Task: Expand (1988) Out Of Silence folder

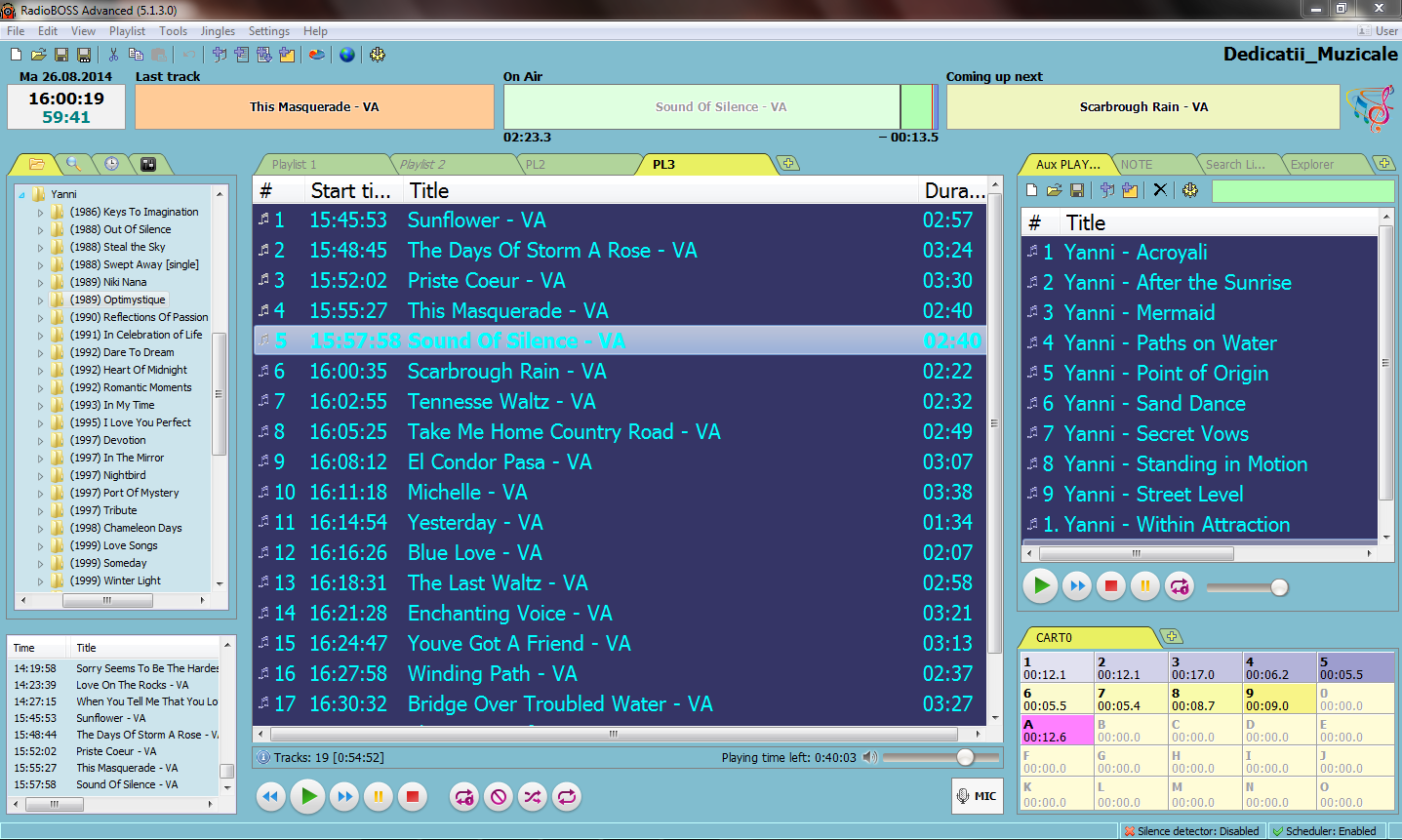Action: click(x=40, y=229)
